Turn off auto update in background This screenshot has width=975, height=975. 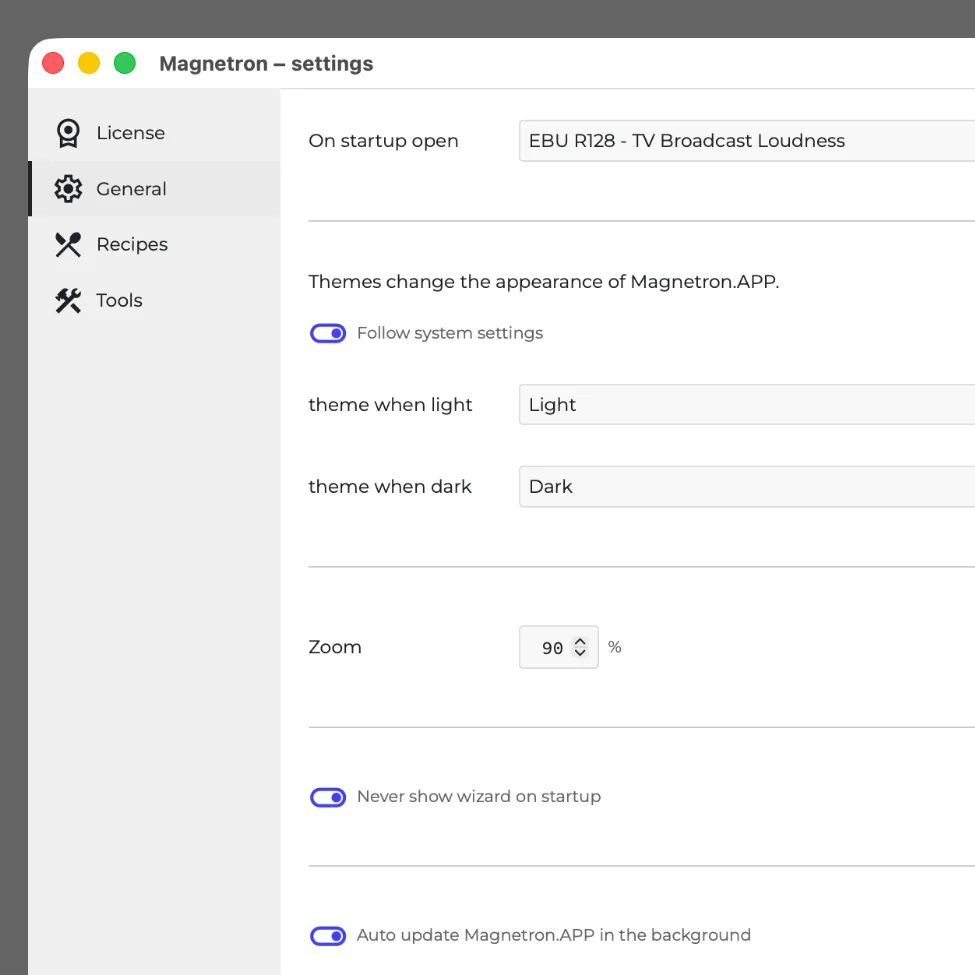pos(328,936)
